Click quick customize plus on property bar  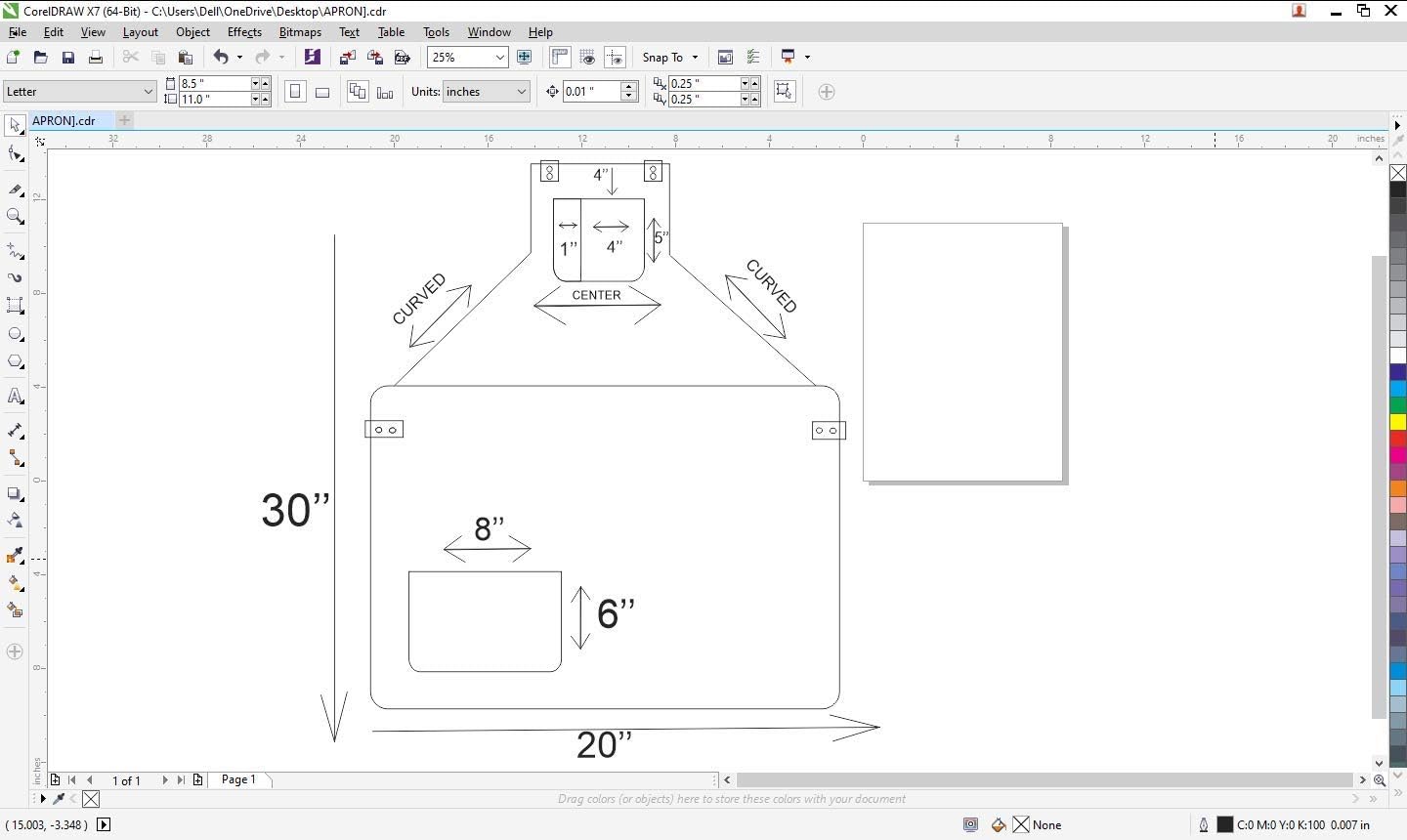827,92
